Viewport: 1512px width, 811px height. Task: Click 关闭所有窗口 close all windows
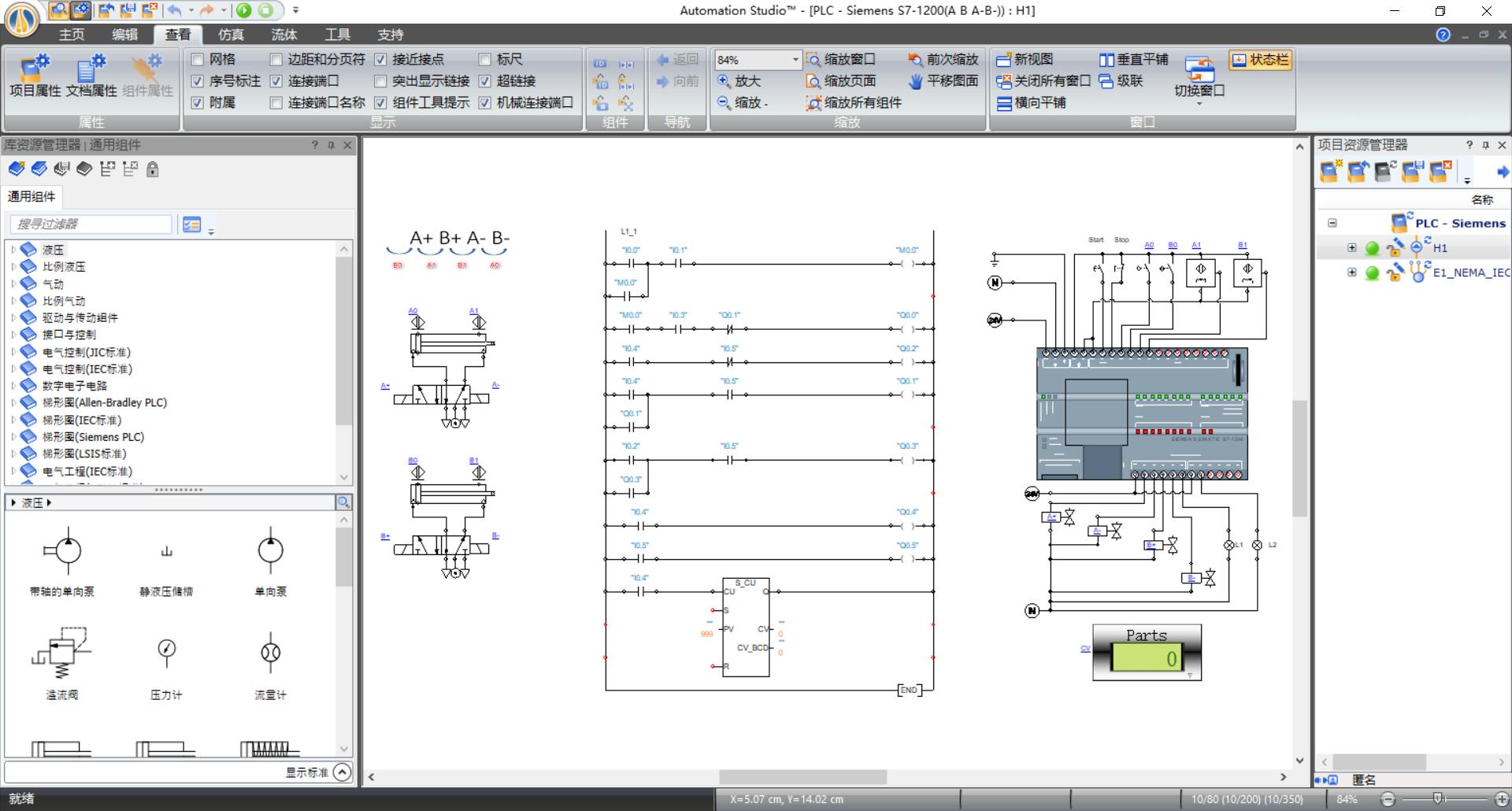pos(1043,81)
